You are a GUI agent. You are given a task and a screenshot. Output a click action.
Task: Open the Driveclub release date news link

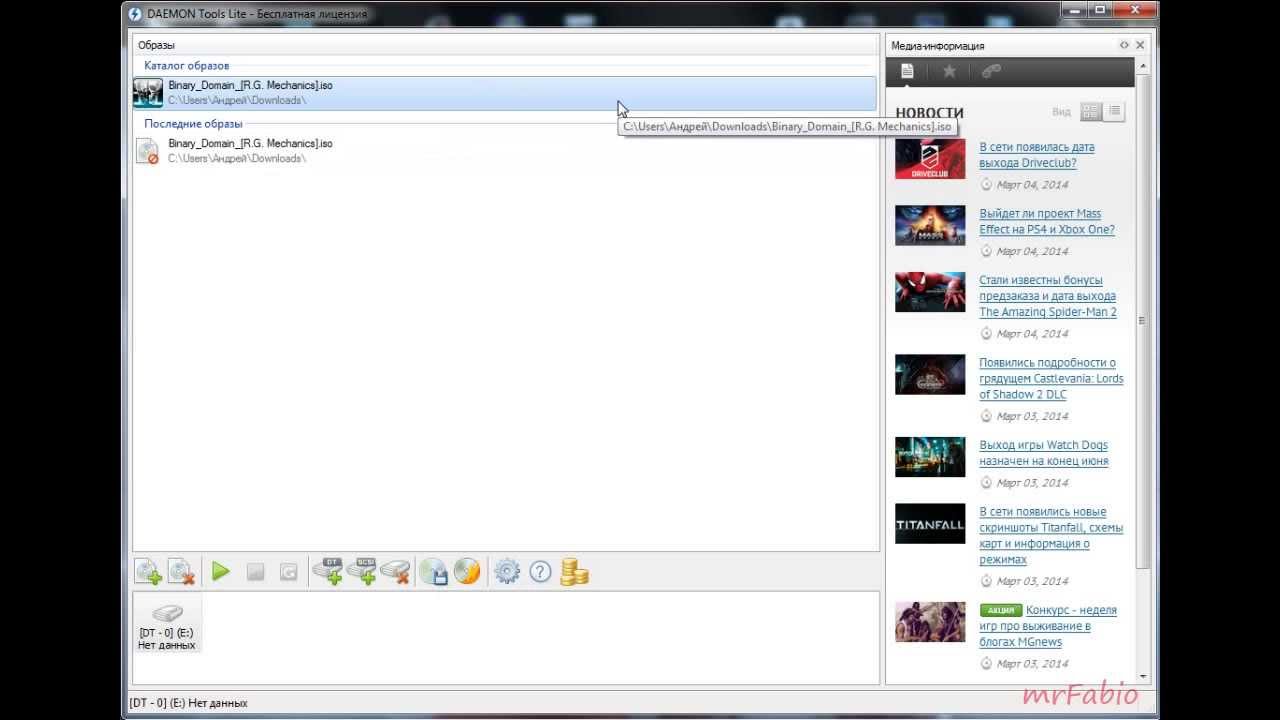(1037, 155)
